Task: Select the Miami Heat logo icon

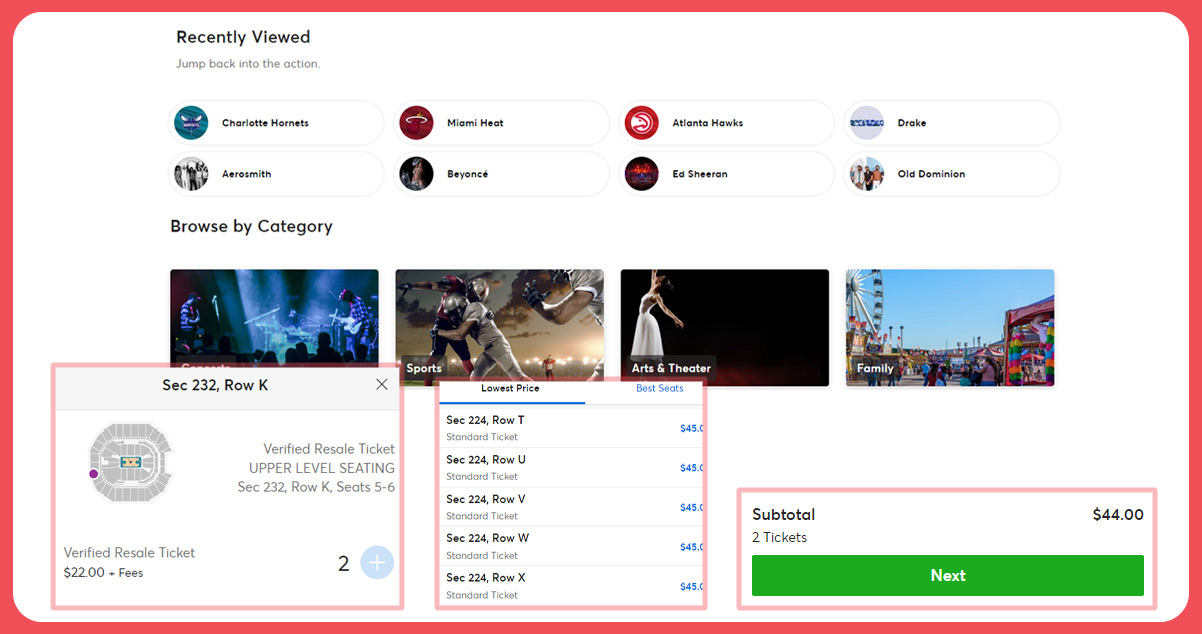Action: (417, 123)
